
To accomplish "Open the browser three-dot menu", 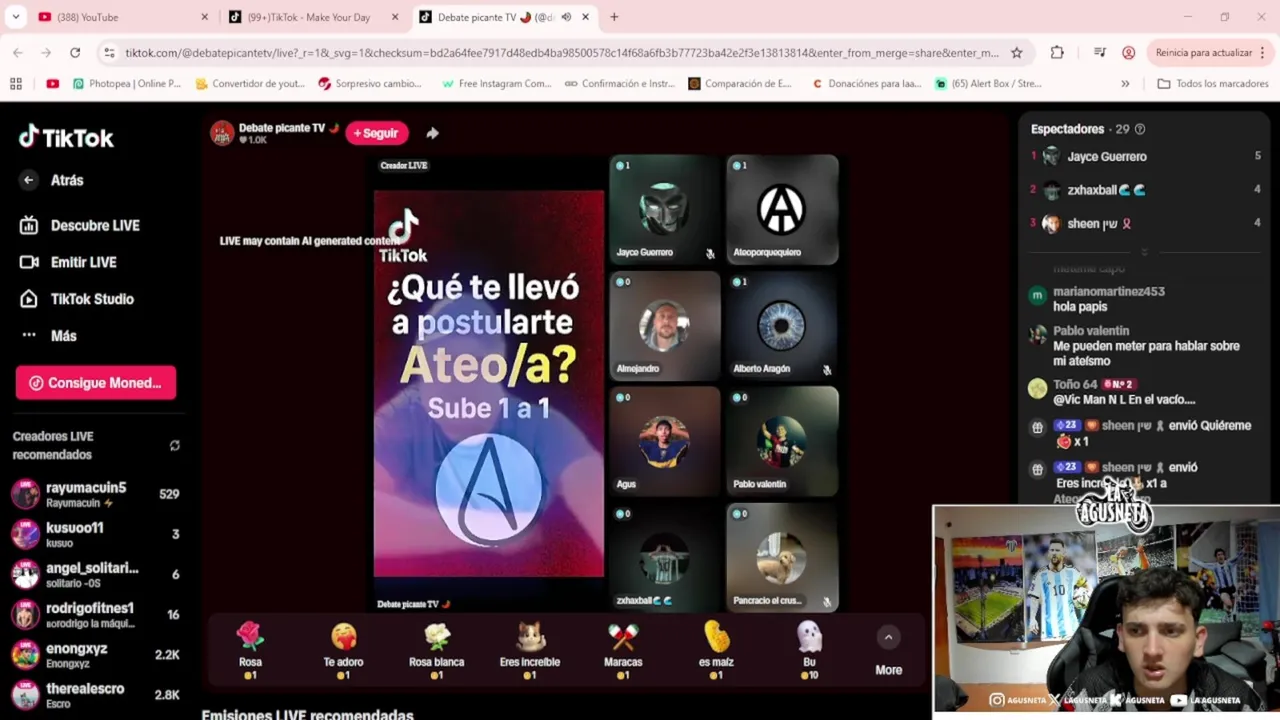I will point(1263,52).
